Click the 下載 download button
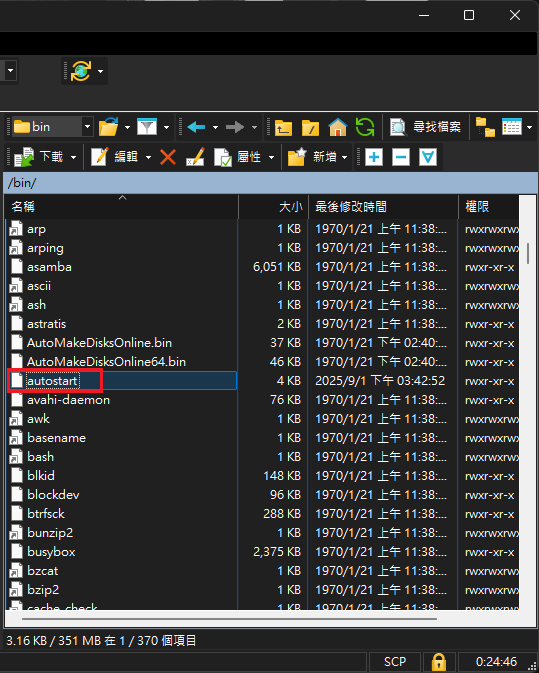The width and height of the screenshot is (539, 673). click(39, 157)
